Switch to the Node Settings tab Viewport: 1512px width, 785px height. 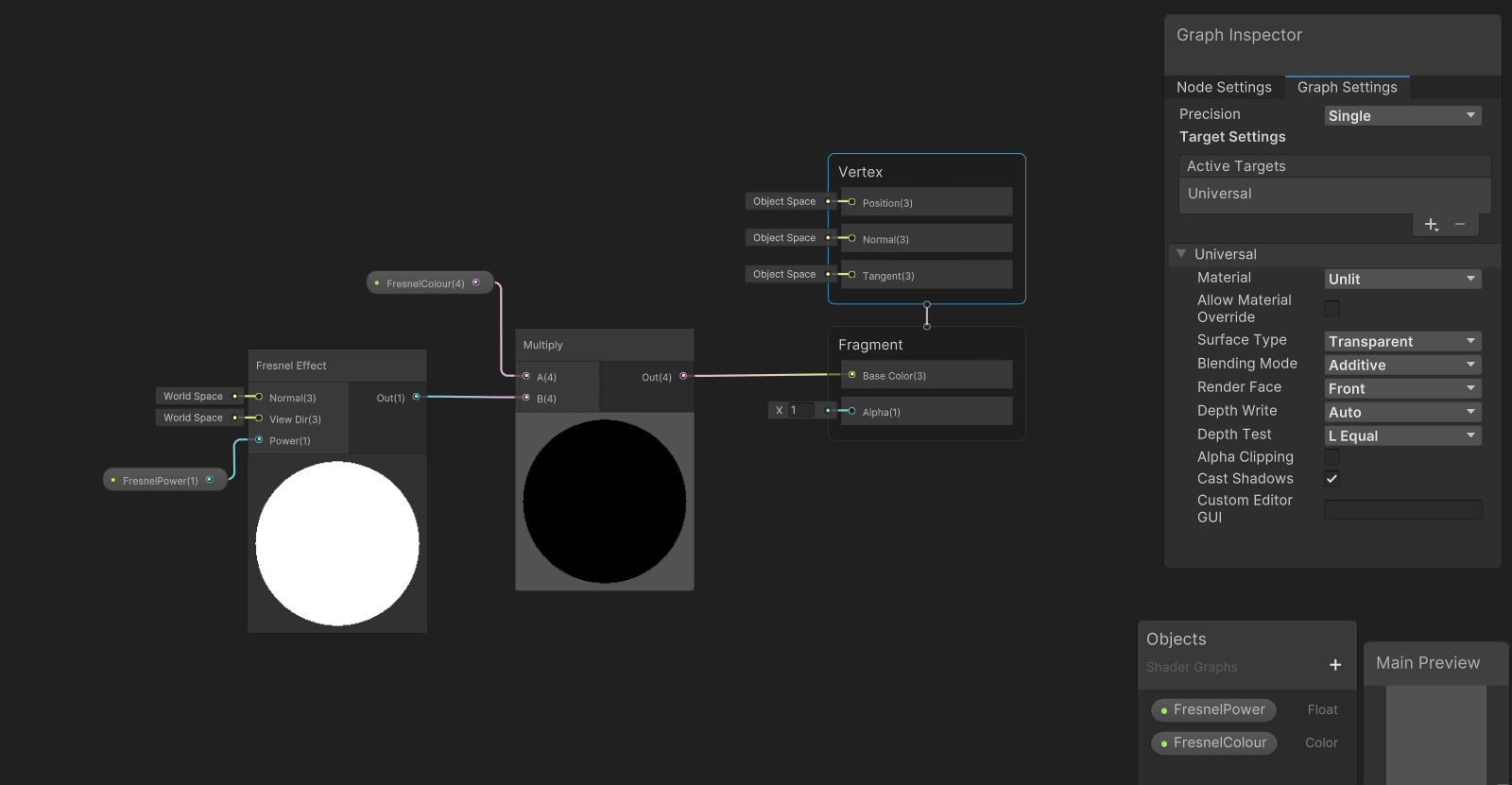click(x=1224, y=87)
